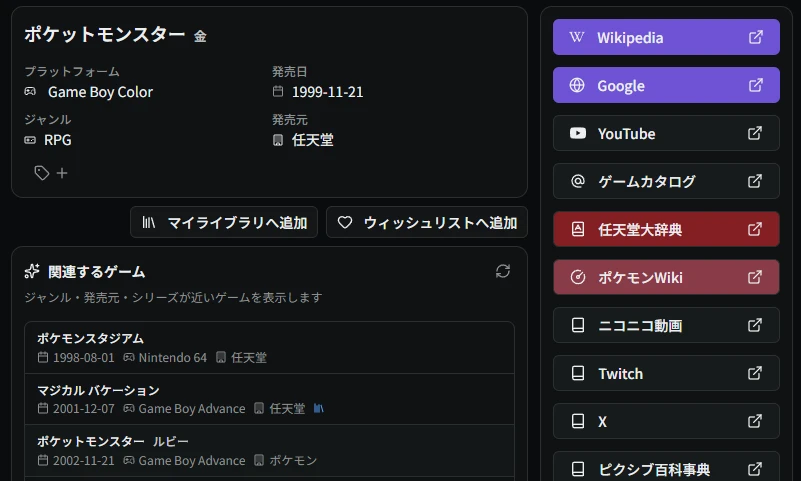Screen dimensions: 801x481
Task: Click the RPG genre value
Action: click(x=58, y=140)
